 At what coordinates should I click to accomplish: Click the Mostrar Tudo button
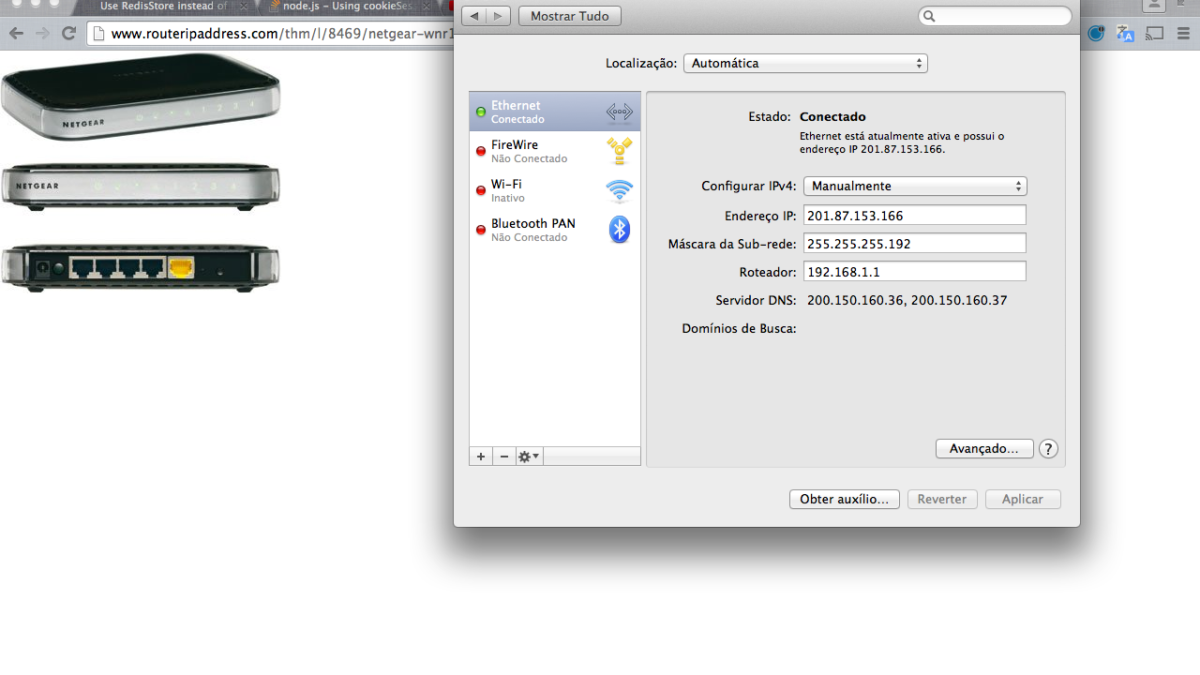pos(570,16)
